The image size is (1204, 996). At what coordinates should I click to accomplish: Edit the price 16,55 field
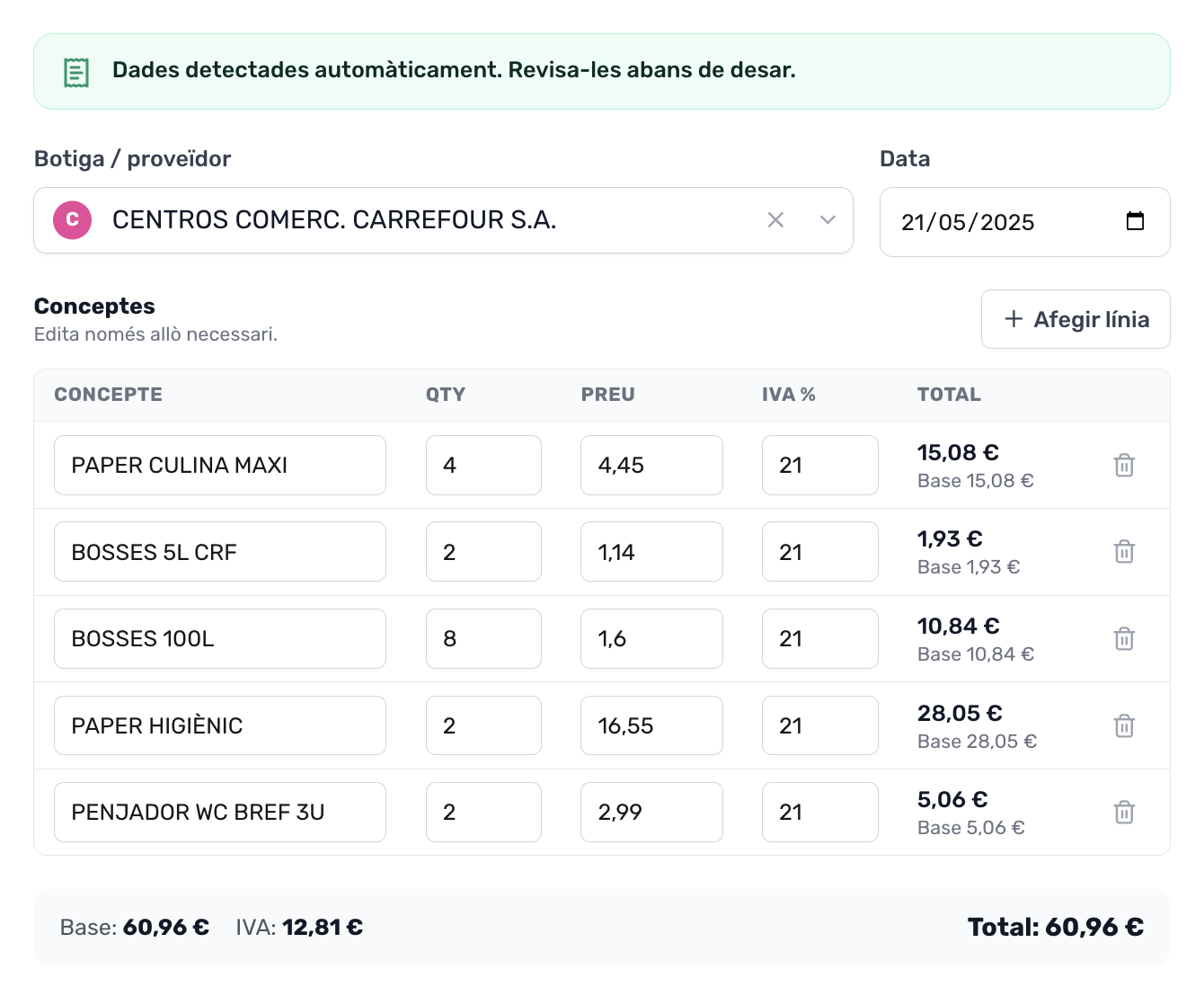[x=651, y=725]
